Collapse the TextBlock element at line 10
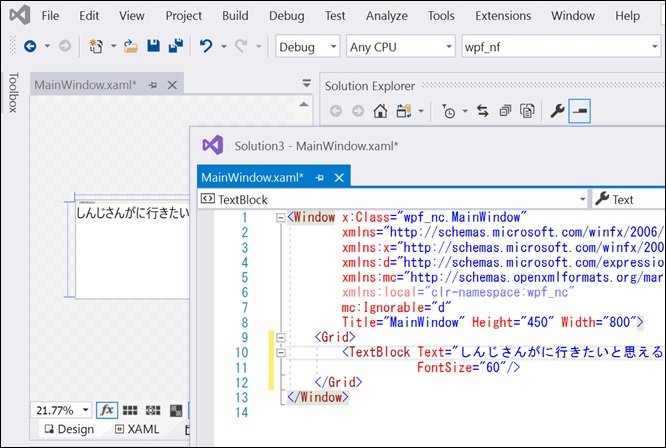The image size is (666, 448). pos(280,353)
